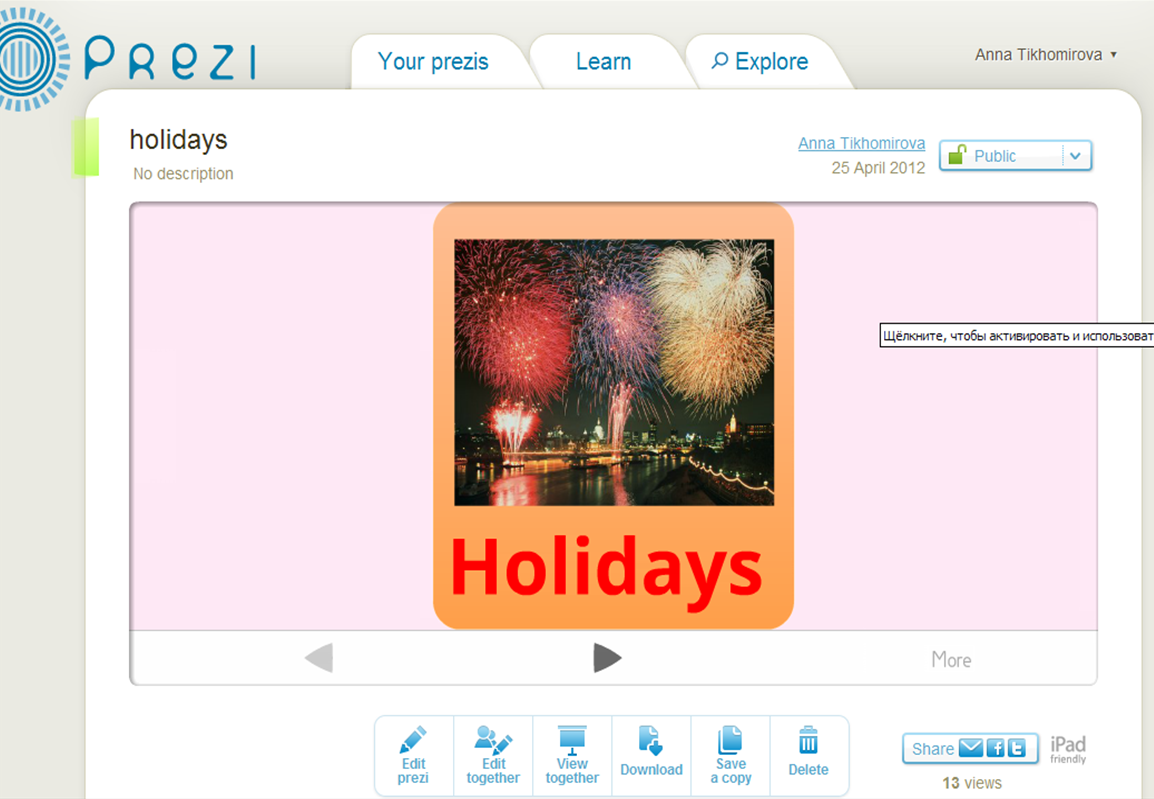Open Anna Tikhomirova author profile link
The height and width of the screenshot is (799, 1154).
[x=861, y=143]
